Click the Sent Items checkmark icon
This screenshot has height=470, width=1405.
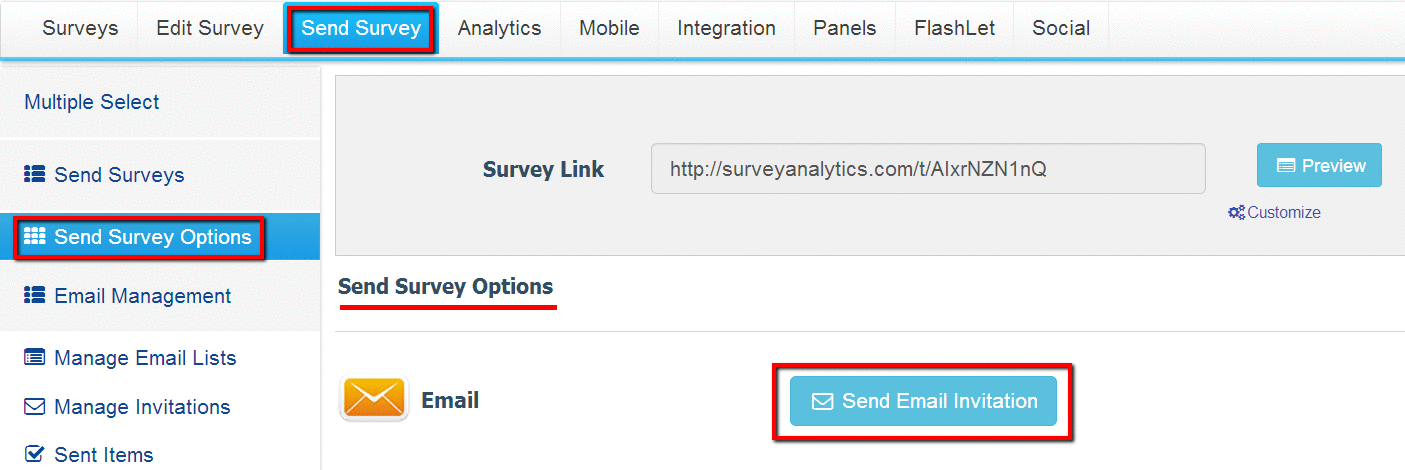coord(35,454)
